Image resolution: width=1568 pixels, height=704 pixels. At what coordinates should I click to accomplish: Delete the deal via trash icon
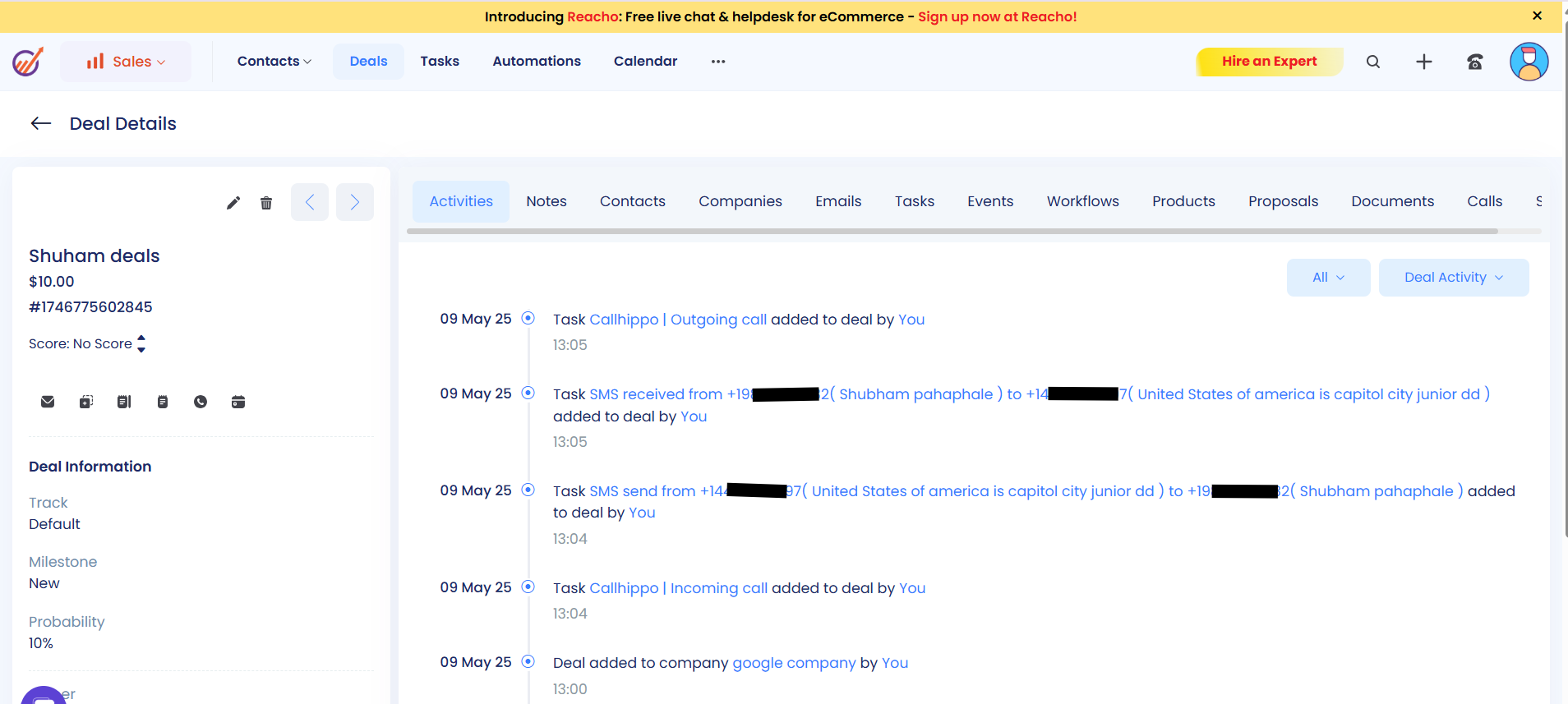266,203
